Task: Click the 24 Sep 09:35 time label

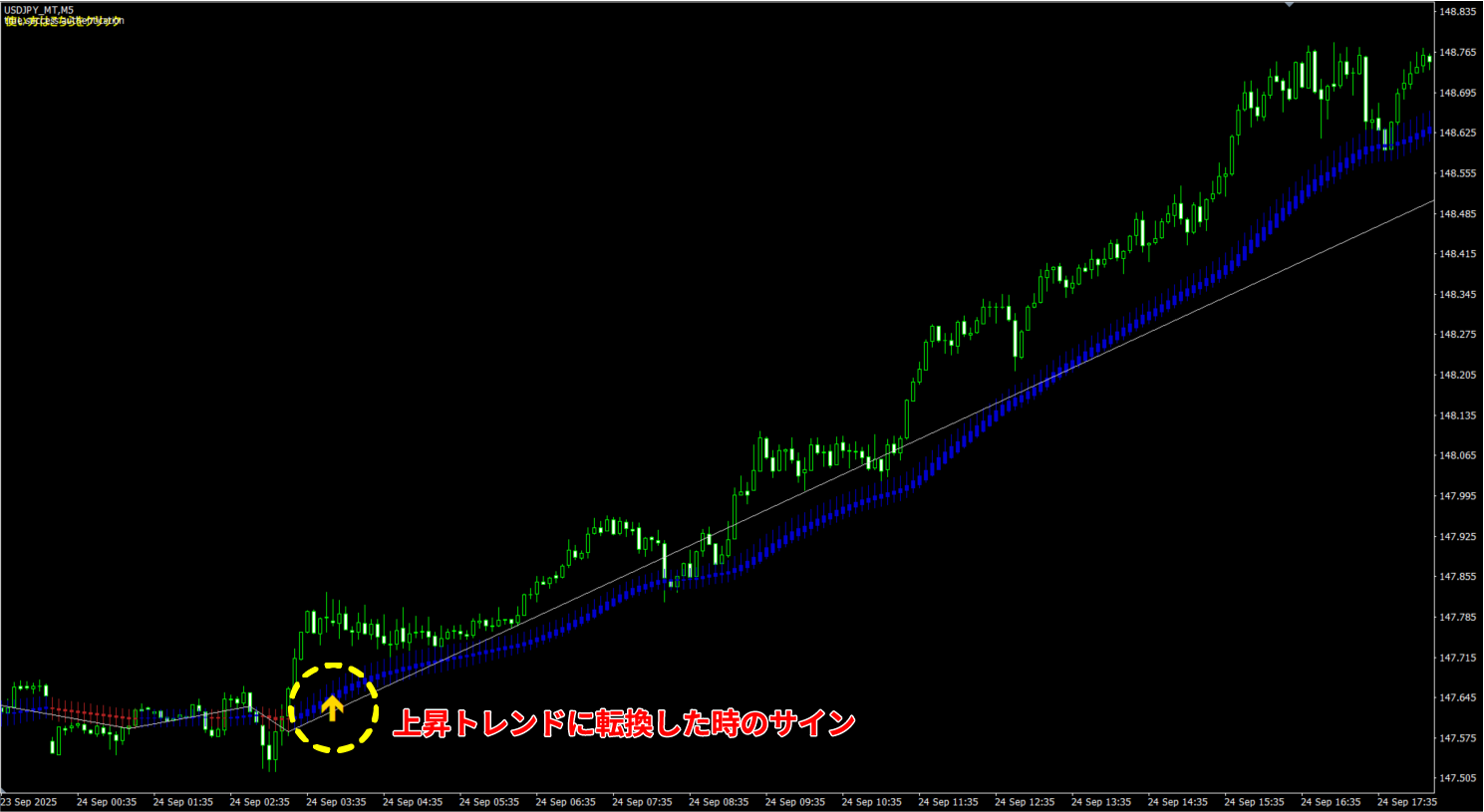Action: (794, 802)
